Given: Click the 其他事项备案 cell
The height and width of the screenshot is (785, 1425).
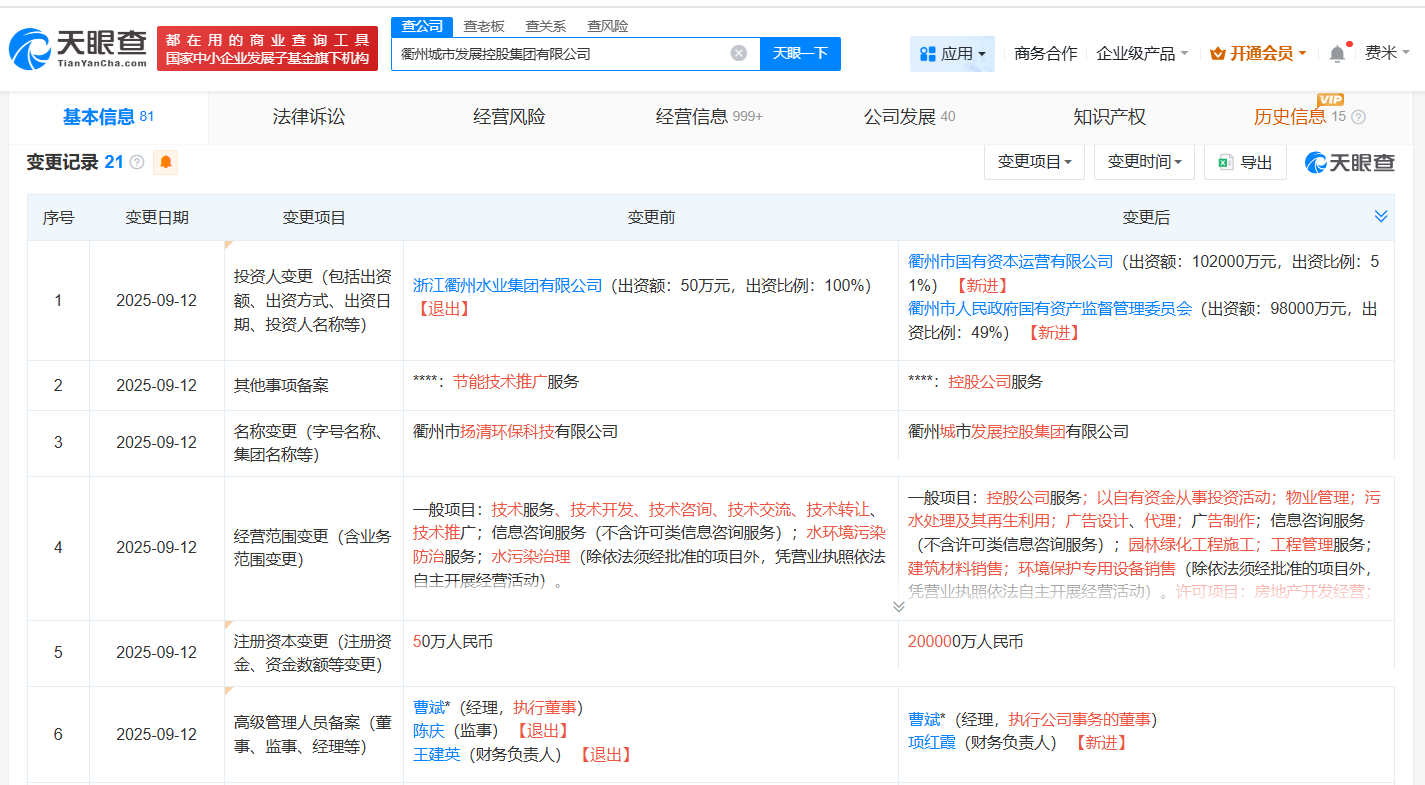Looking at the screenshot, I should (314, 385).
